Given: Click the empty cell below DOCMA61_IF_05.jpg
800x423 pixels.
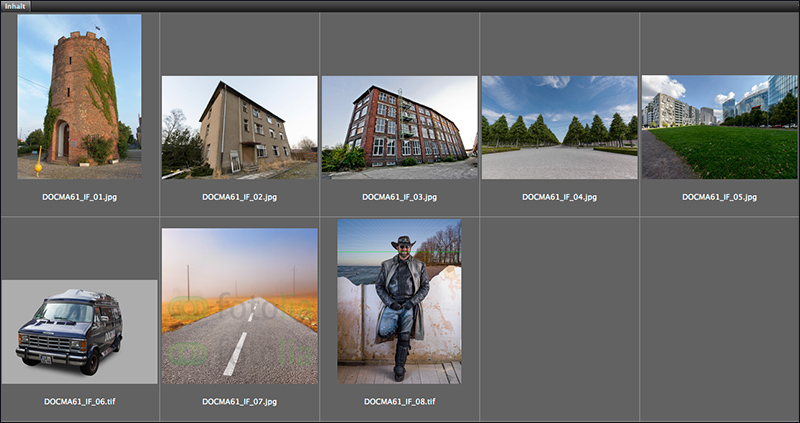Looking at the screenshot, I should click(719, 318).
